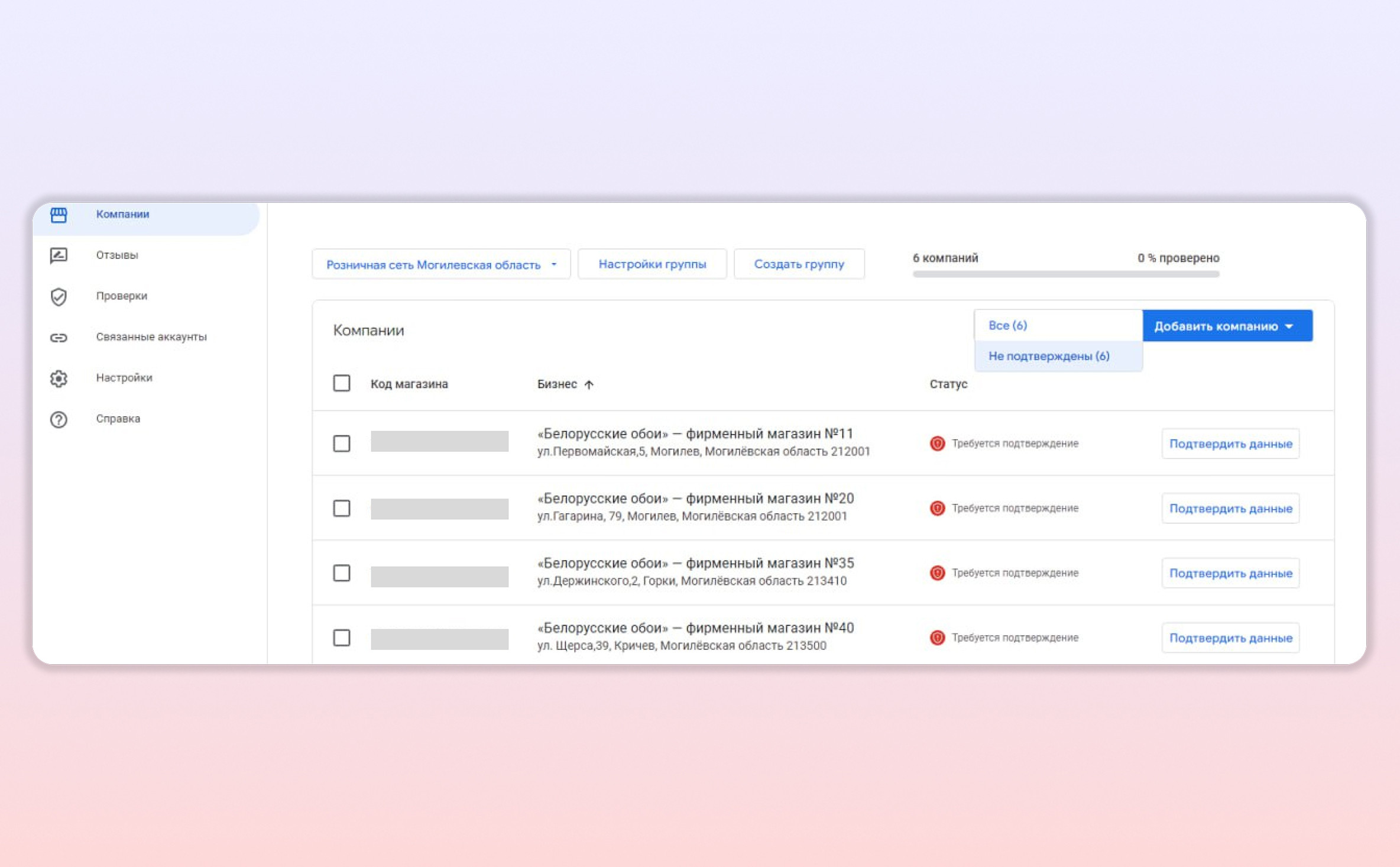Click the verification progress bar
The width and height of the screenshot is (1400, 867).
click(1065, 274)
